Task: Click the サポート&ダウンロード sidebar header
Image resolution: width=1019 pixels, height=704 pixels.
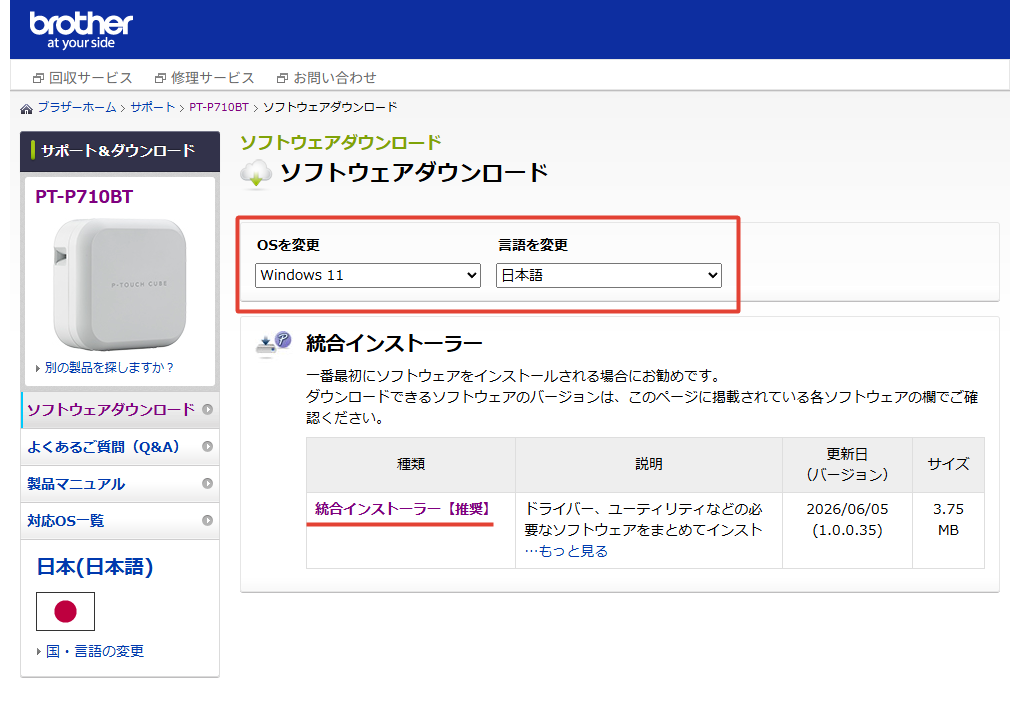Action: click(x=120, y=151)
